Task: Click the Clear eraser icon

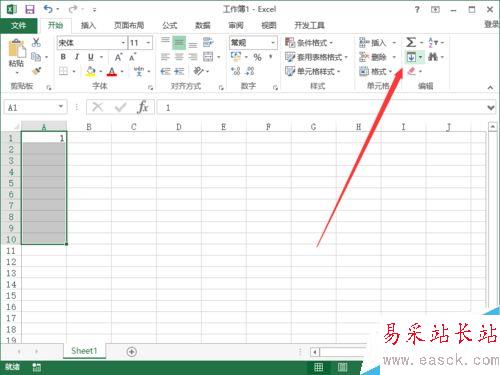Action: pos(412,71)
